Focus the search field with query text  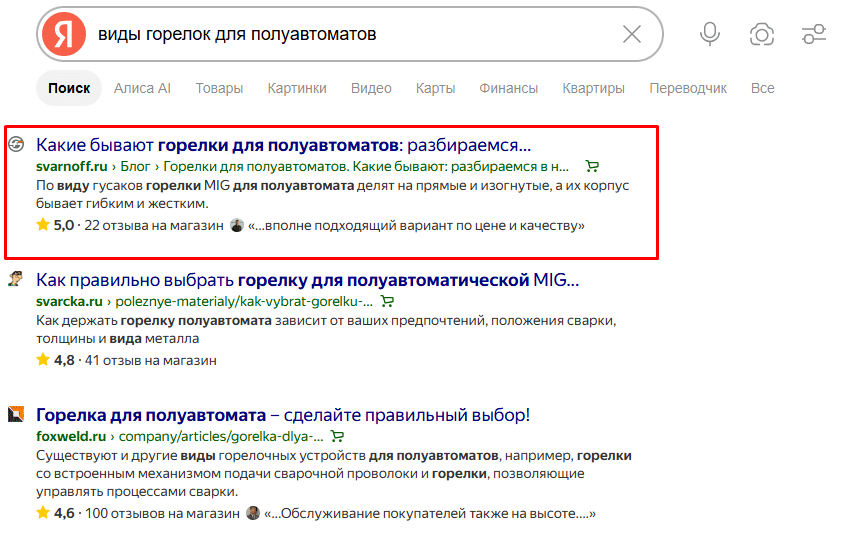coord(351,34)
